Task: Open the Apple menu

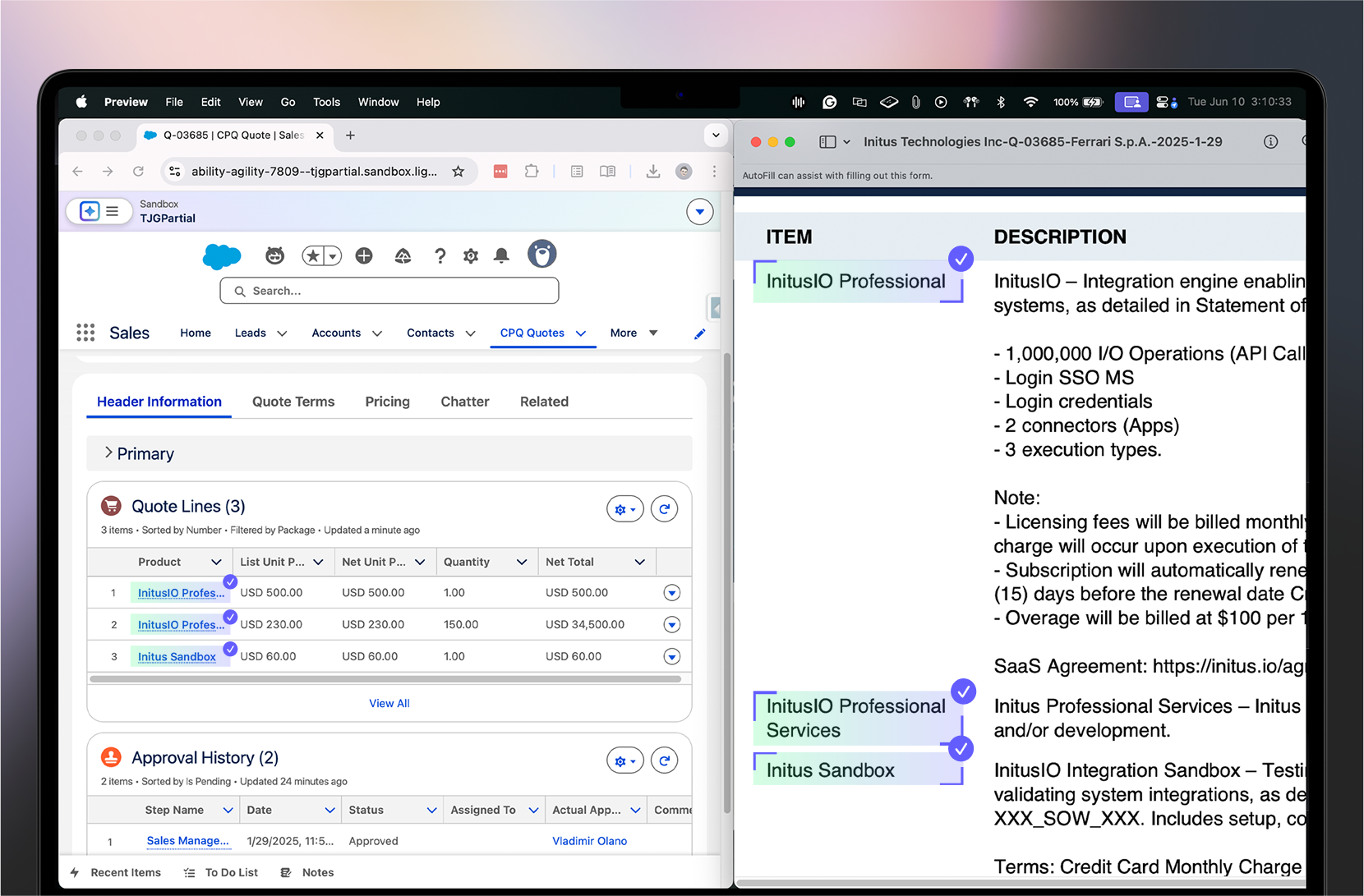Action: pos(81,102)
